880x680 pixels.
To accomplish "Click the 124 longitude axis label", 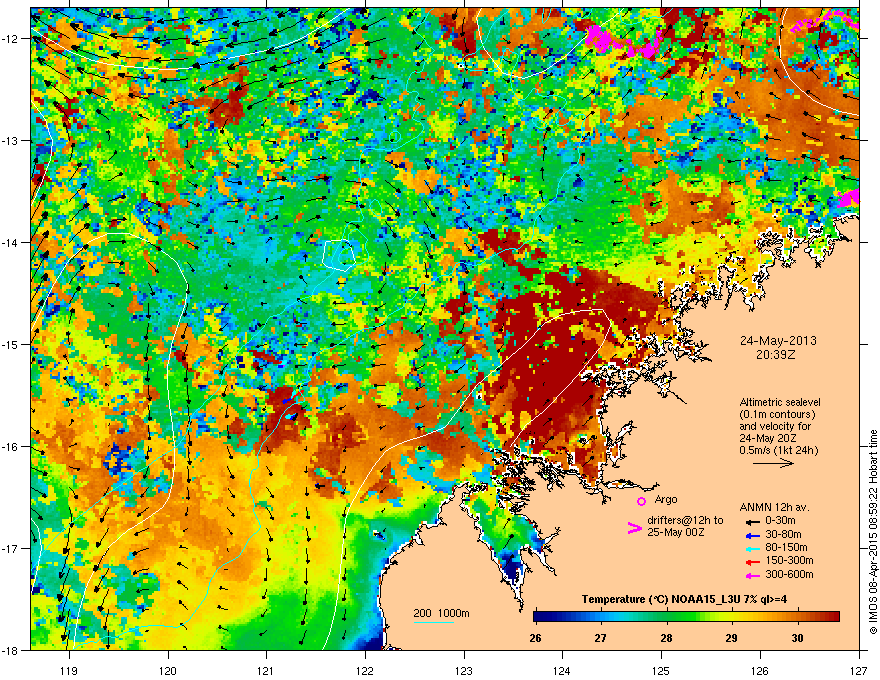I will coord(562,670).
